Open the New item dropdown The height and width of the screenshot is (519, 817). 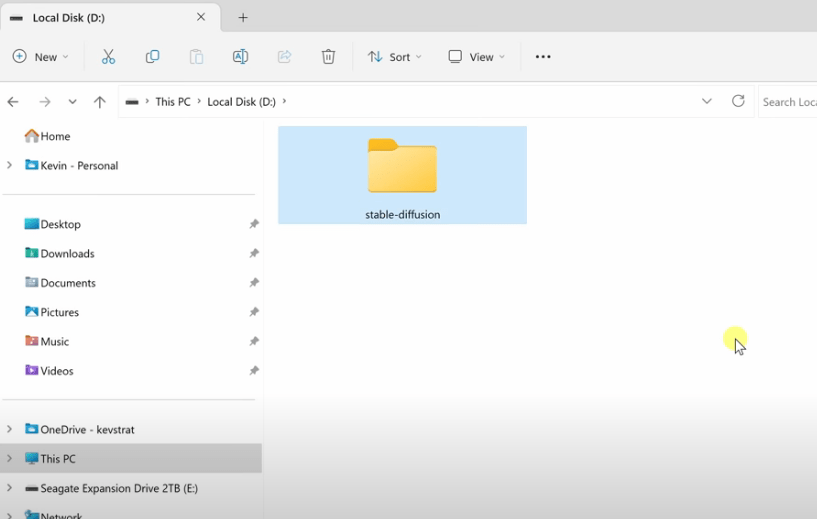pos(41,57)
